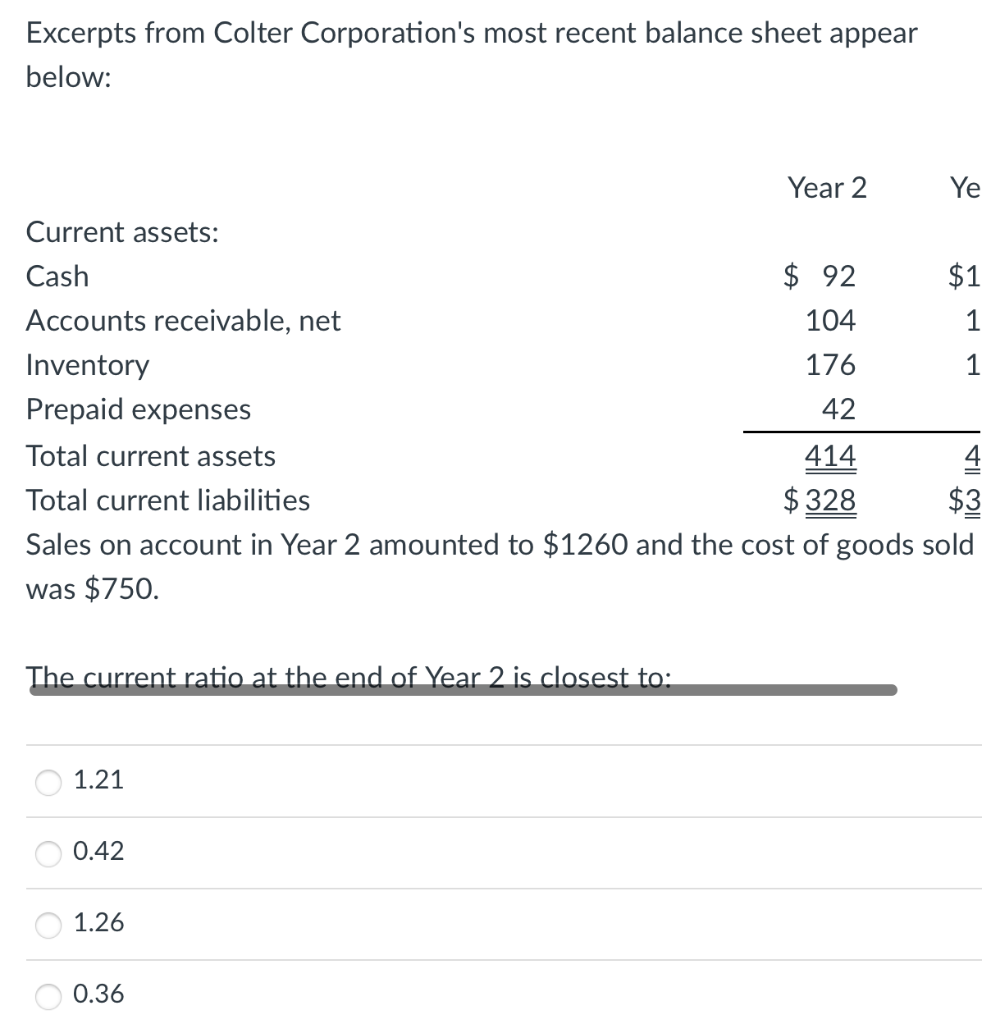Click the 'Current assets:' heading
The image size is (991, 1024).
point(122,232)
